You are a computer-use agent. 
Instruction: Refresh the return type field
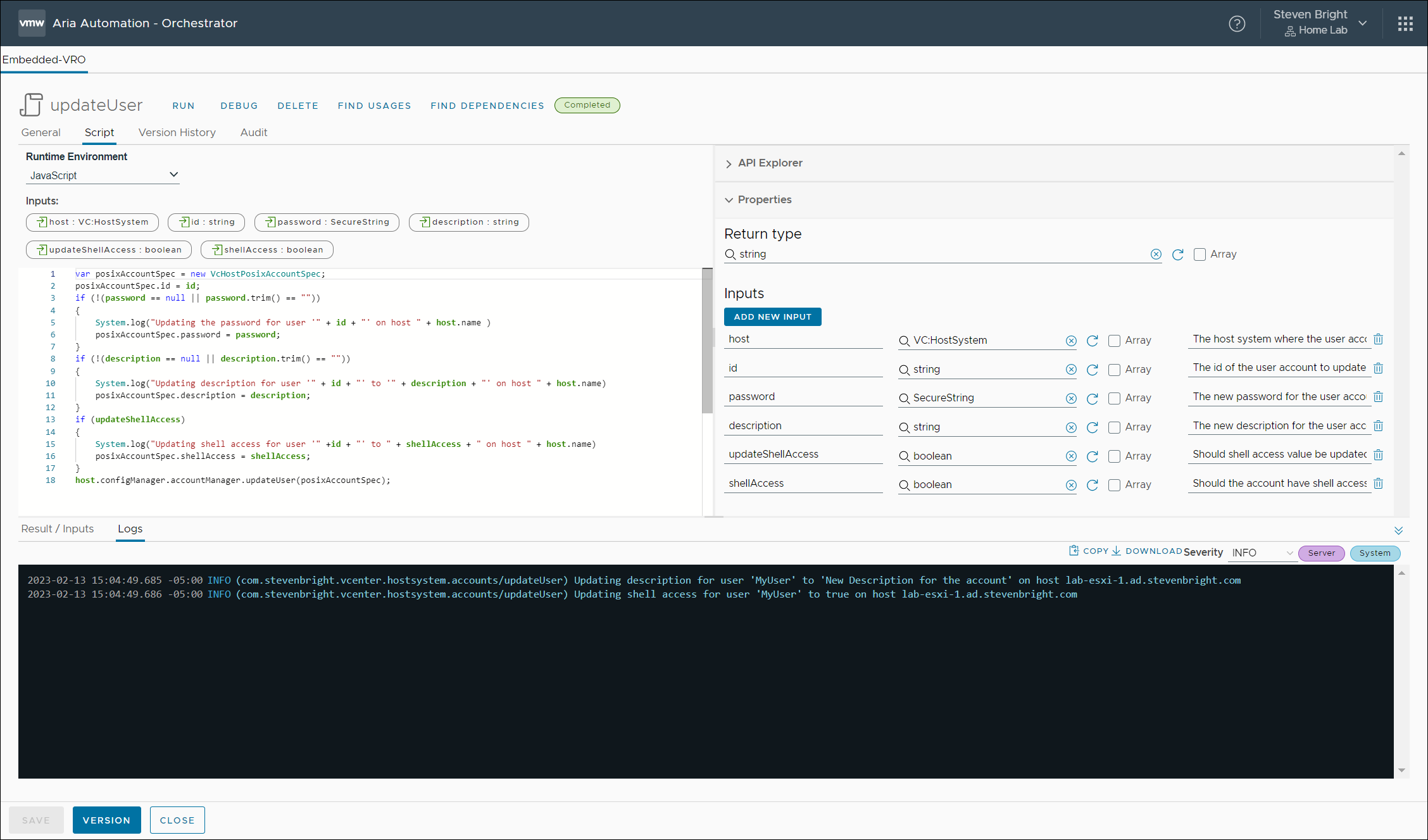pos(1178,254)
